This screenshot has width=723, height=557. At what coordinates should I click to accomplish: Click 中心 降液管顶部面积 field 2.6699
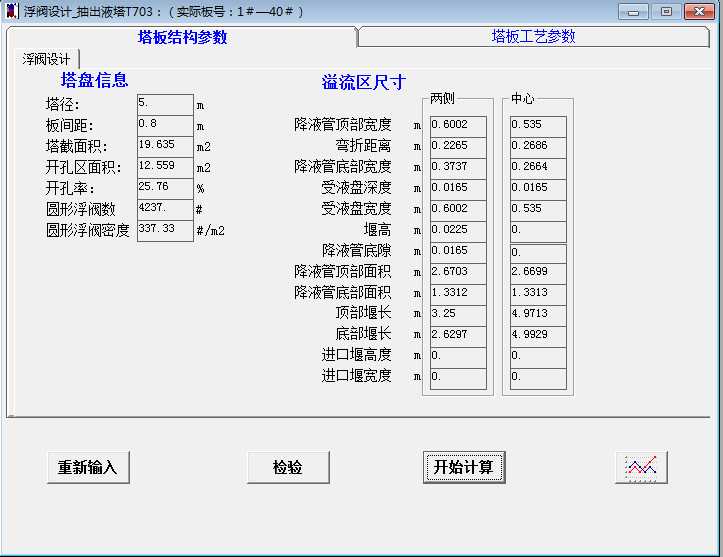coord(538,273)
